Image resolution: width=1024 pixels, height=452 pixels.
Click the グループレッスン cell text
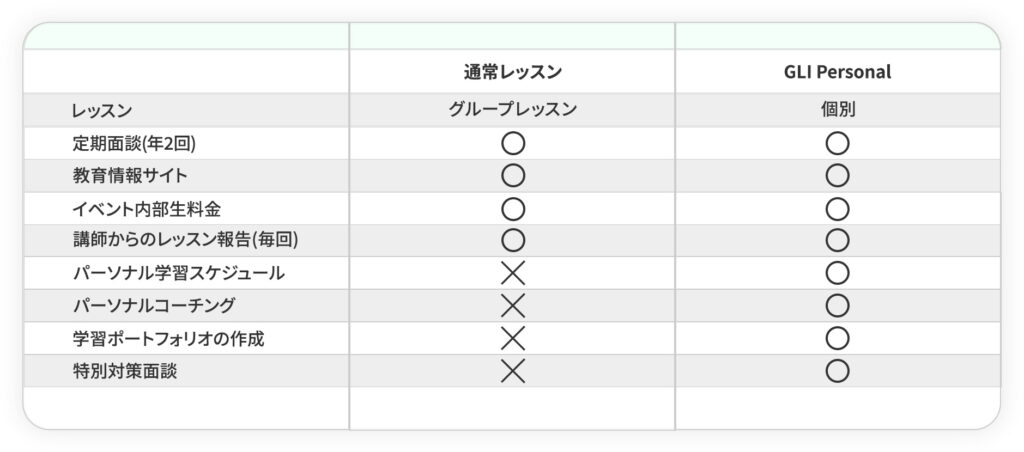[x=513, y=110]
